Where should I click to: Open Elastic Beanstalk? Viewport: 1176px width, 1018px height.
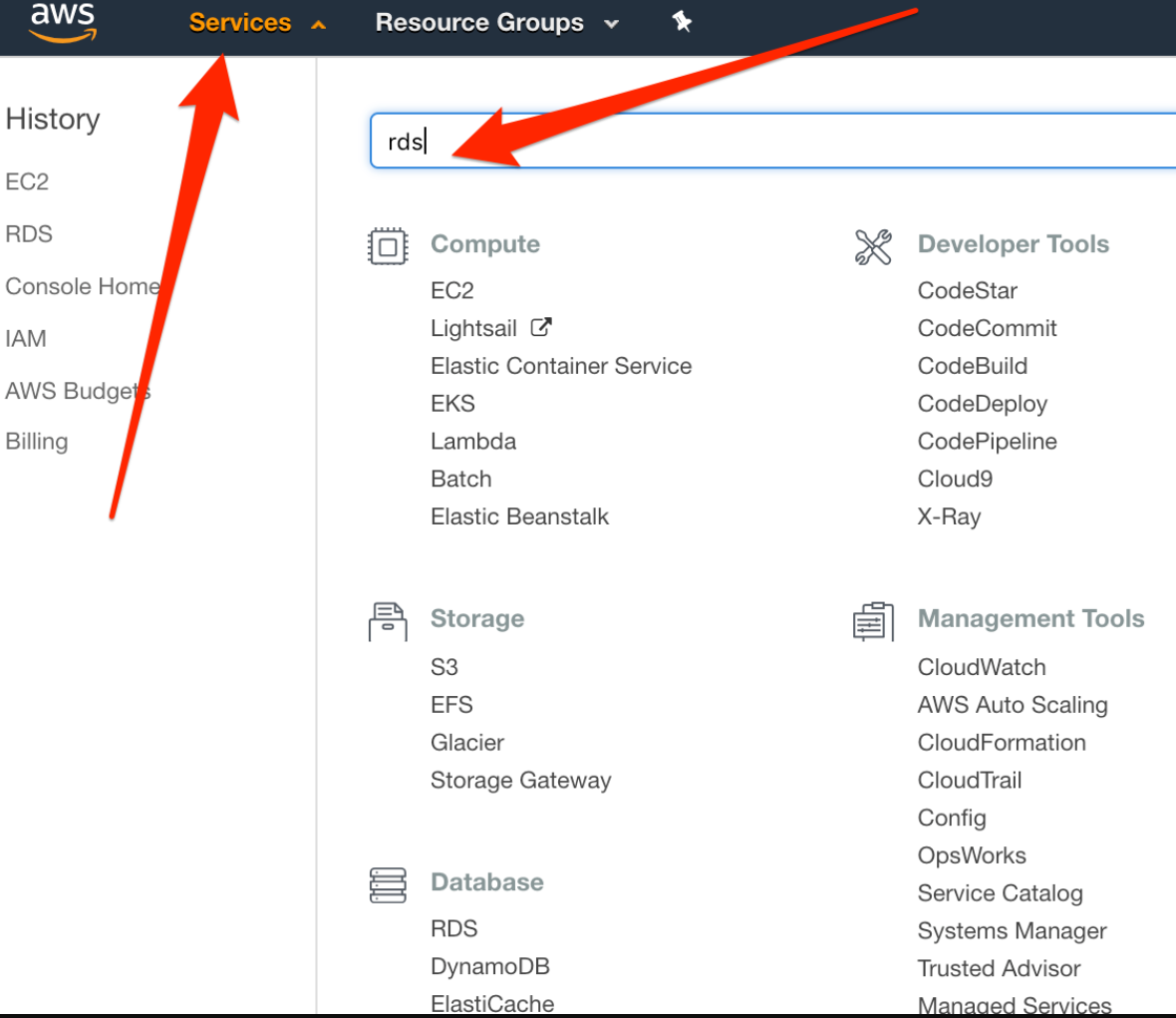[x=520, y=516]
